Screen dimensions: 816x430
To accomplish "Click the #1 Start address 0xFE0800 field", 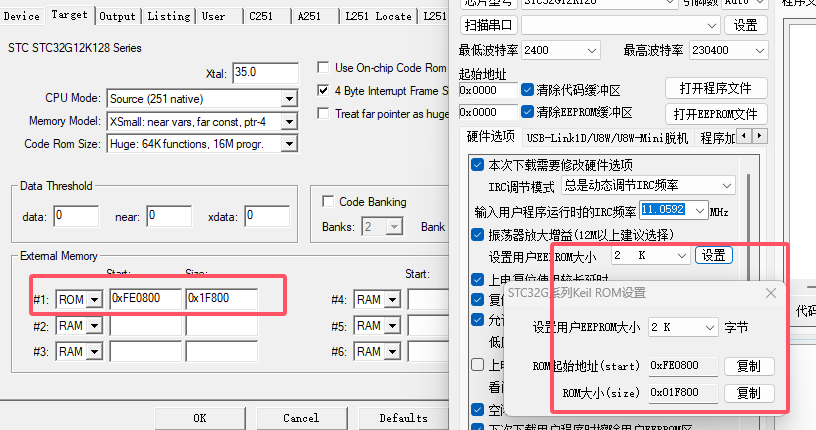I will pos(146,299).
